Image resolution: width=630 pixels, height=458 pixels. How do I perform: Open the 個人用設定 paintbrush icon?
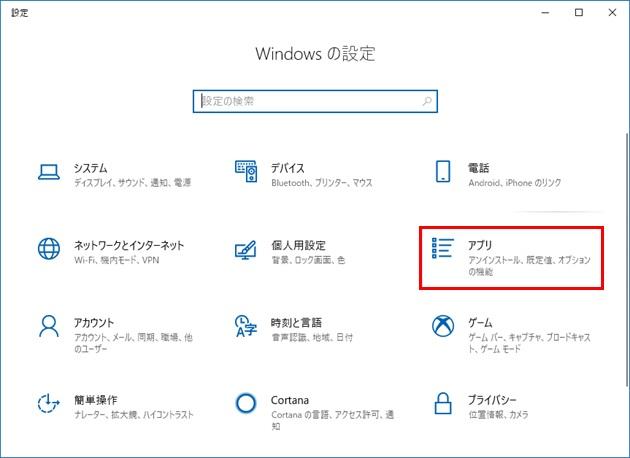245,250
